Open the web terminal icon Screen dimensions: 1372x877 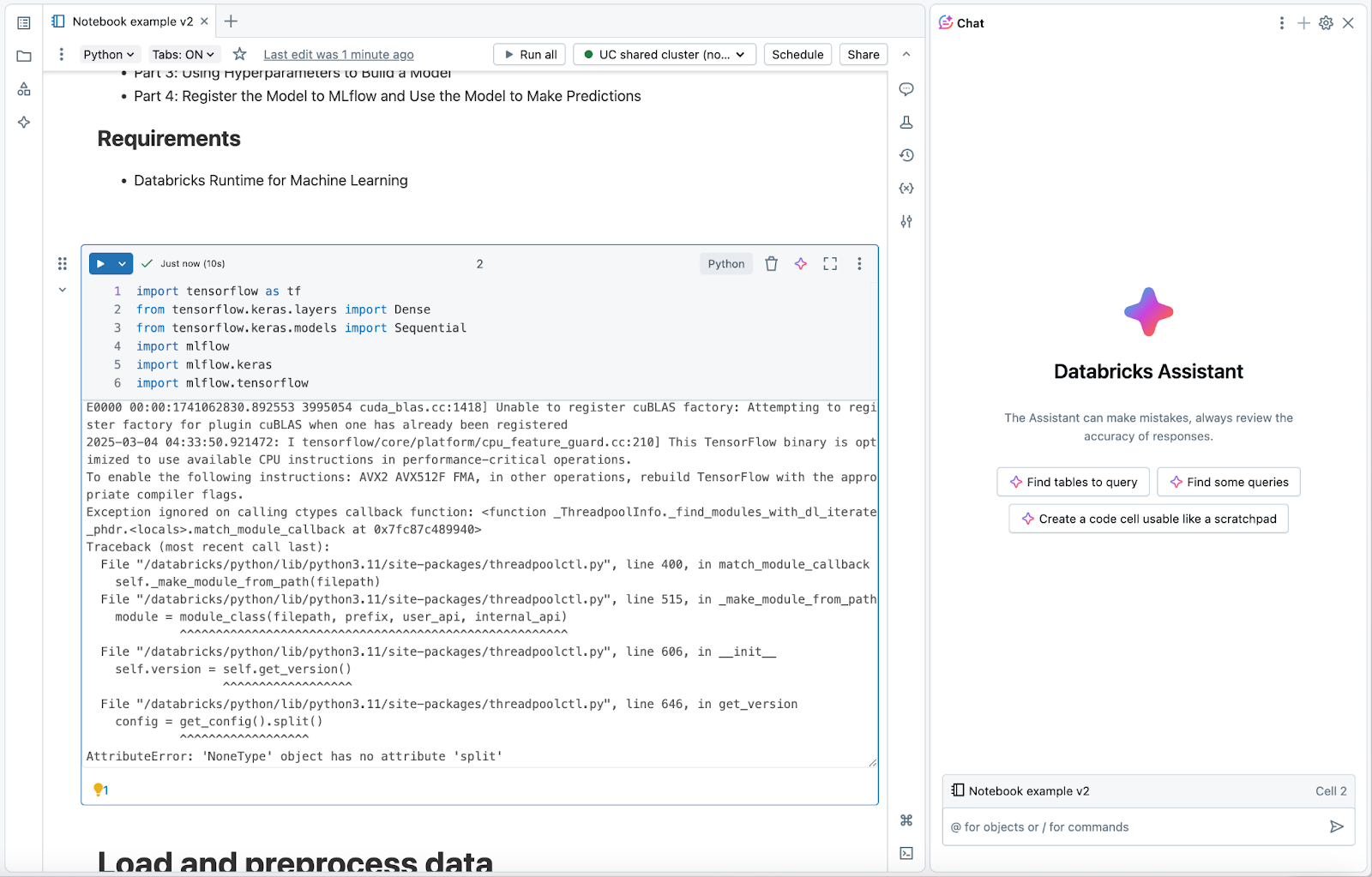pyautogui.click(x=906, y=853)
